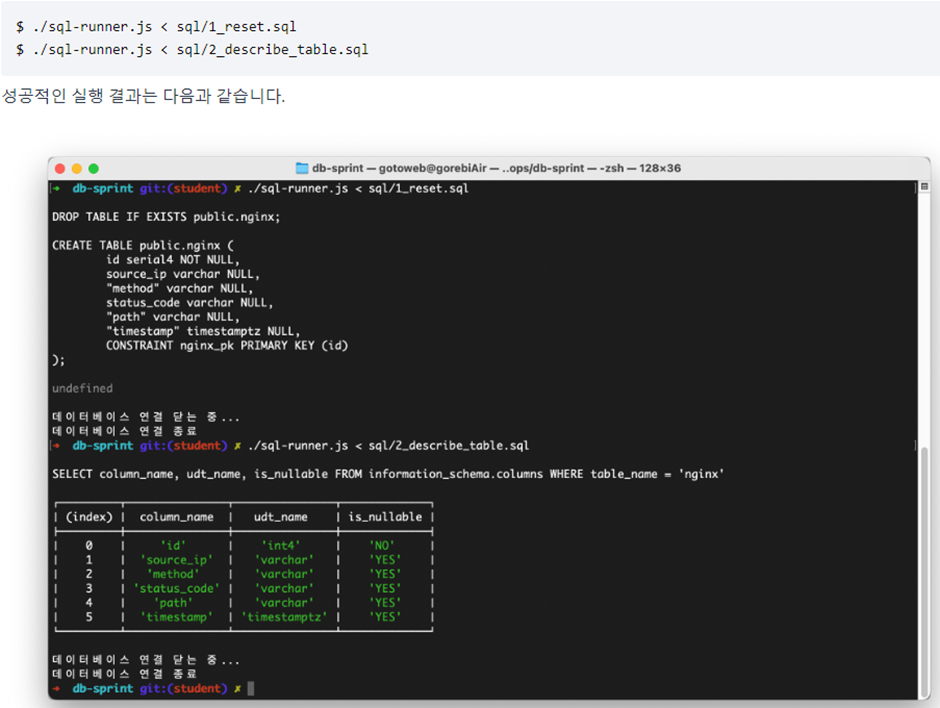This screenshot has width=940, height=708.
Task: Click the 'path' table cell
Action: [173, 602]
